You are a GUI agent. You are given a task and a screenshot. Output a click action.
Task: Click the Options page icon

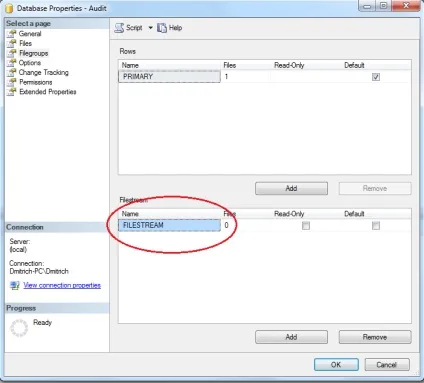tap(12, 63)
